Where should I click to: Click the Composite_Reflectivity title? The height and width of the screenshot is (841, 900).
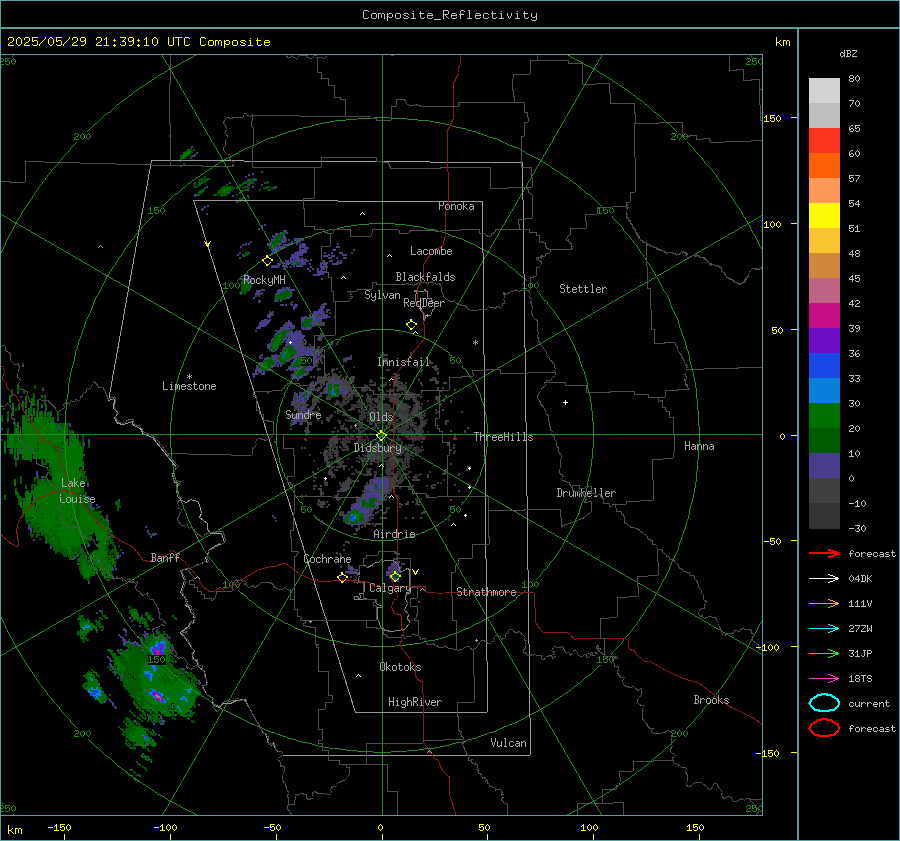click(x=450, y=15)
